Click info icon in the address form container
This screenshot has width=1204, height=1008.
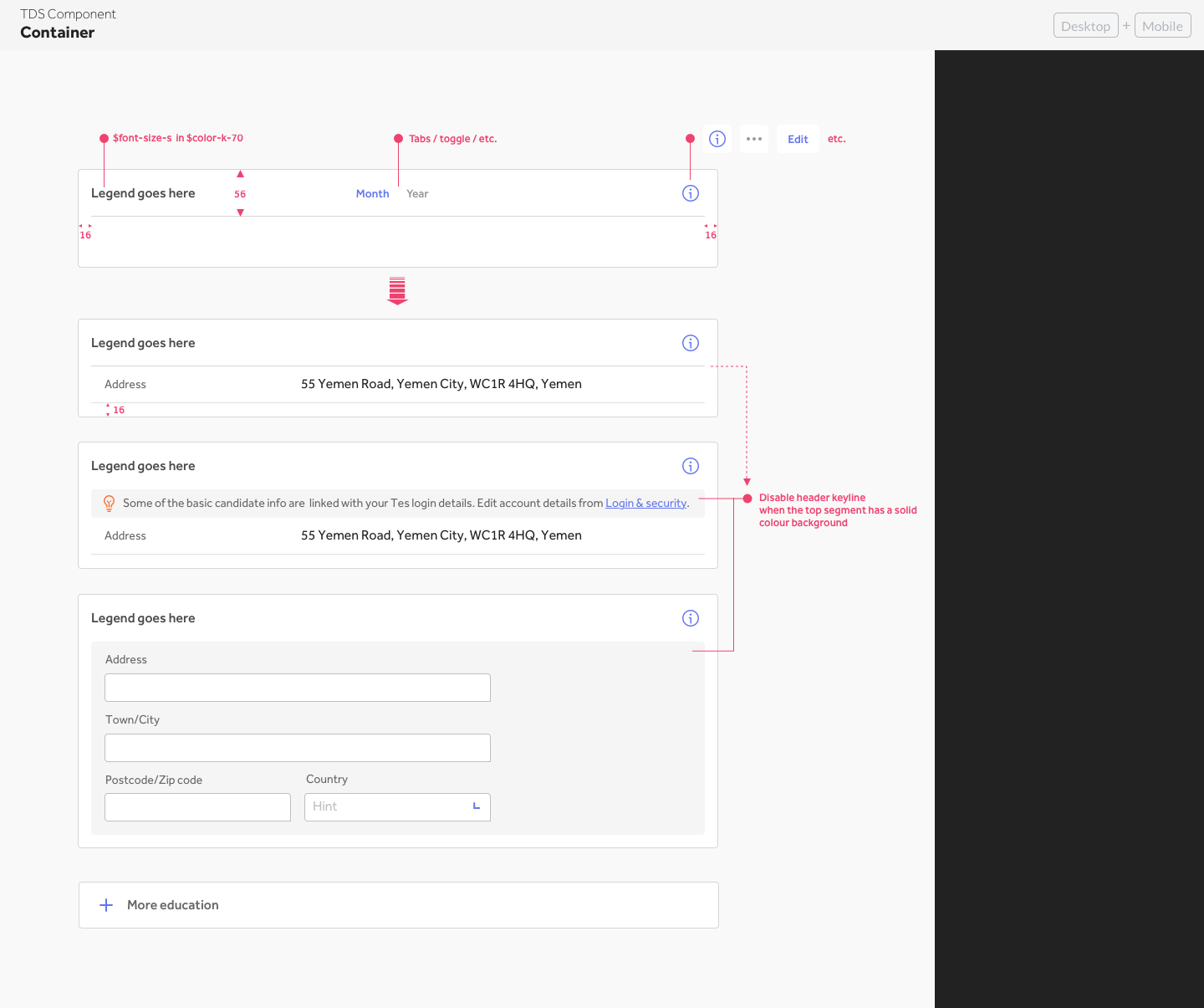tap(691, 618)
